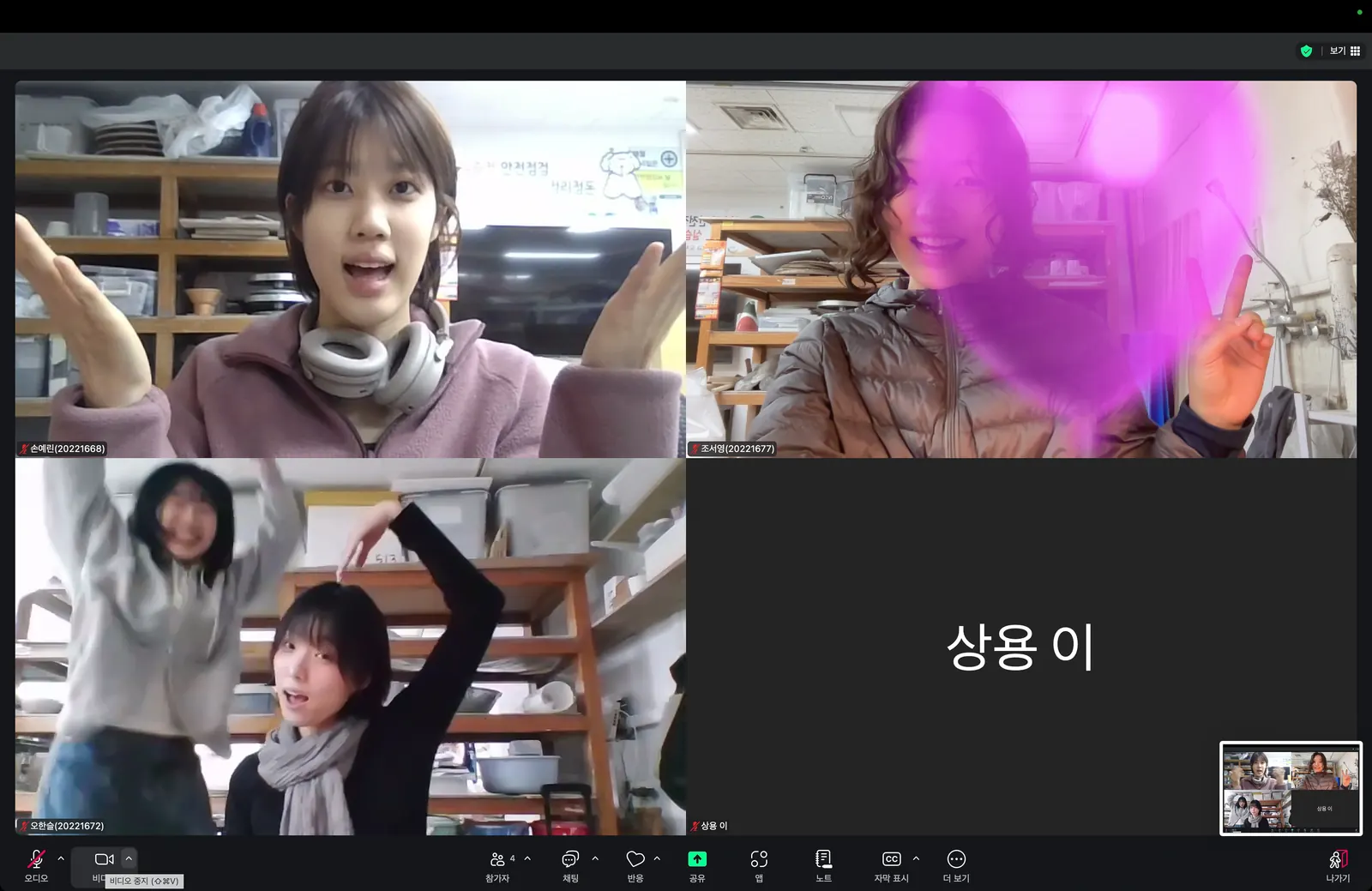The image size is (1372, 891).
Task: Stop video with the camera button
Action: tap(105, 859)
